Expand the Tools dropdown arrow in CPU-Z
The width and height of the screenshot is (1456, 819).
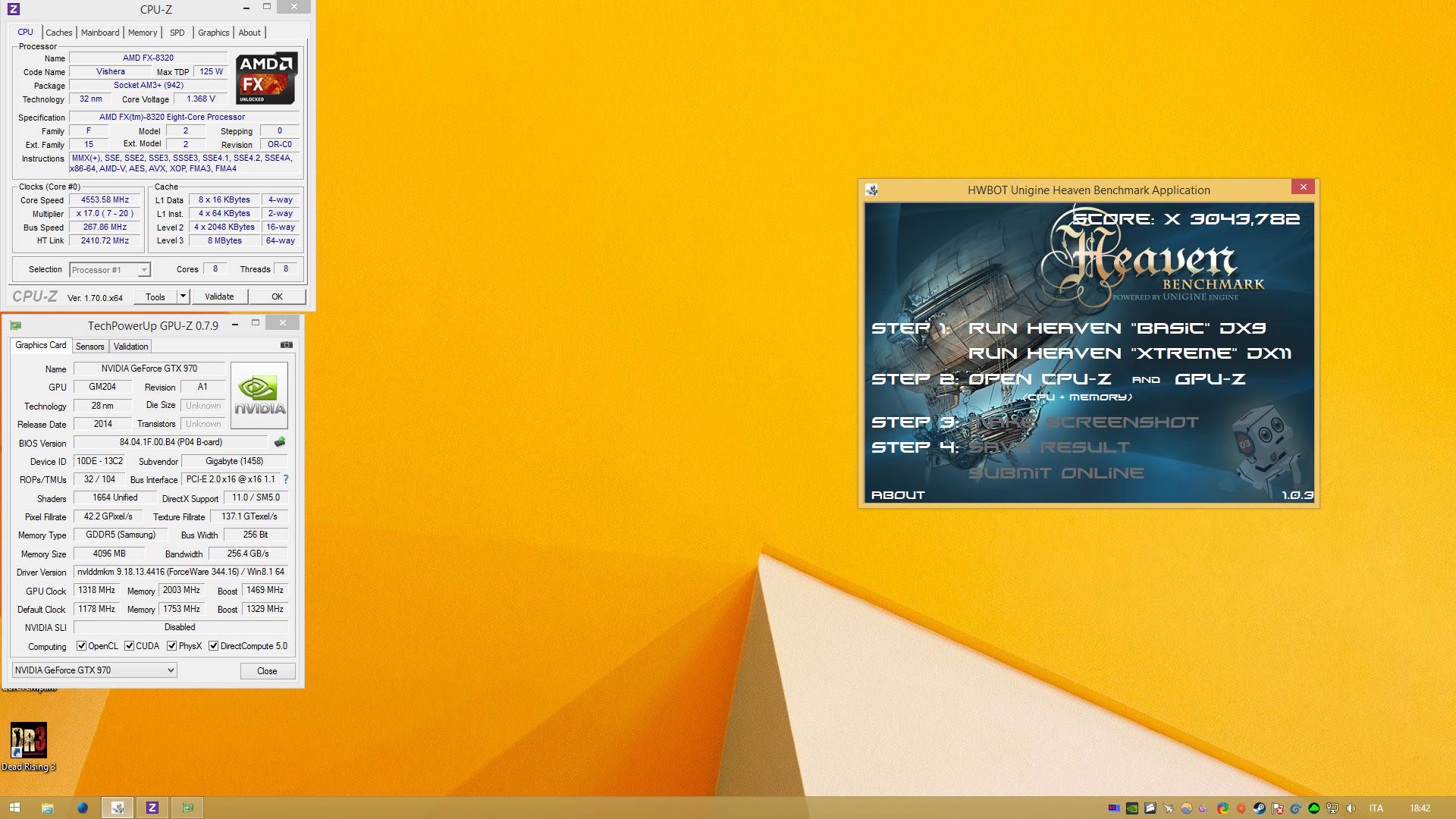pos(183,297)
